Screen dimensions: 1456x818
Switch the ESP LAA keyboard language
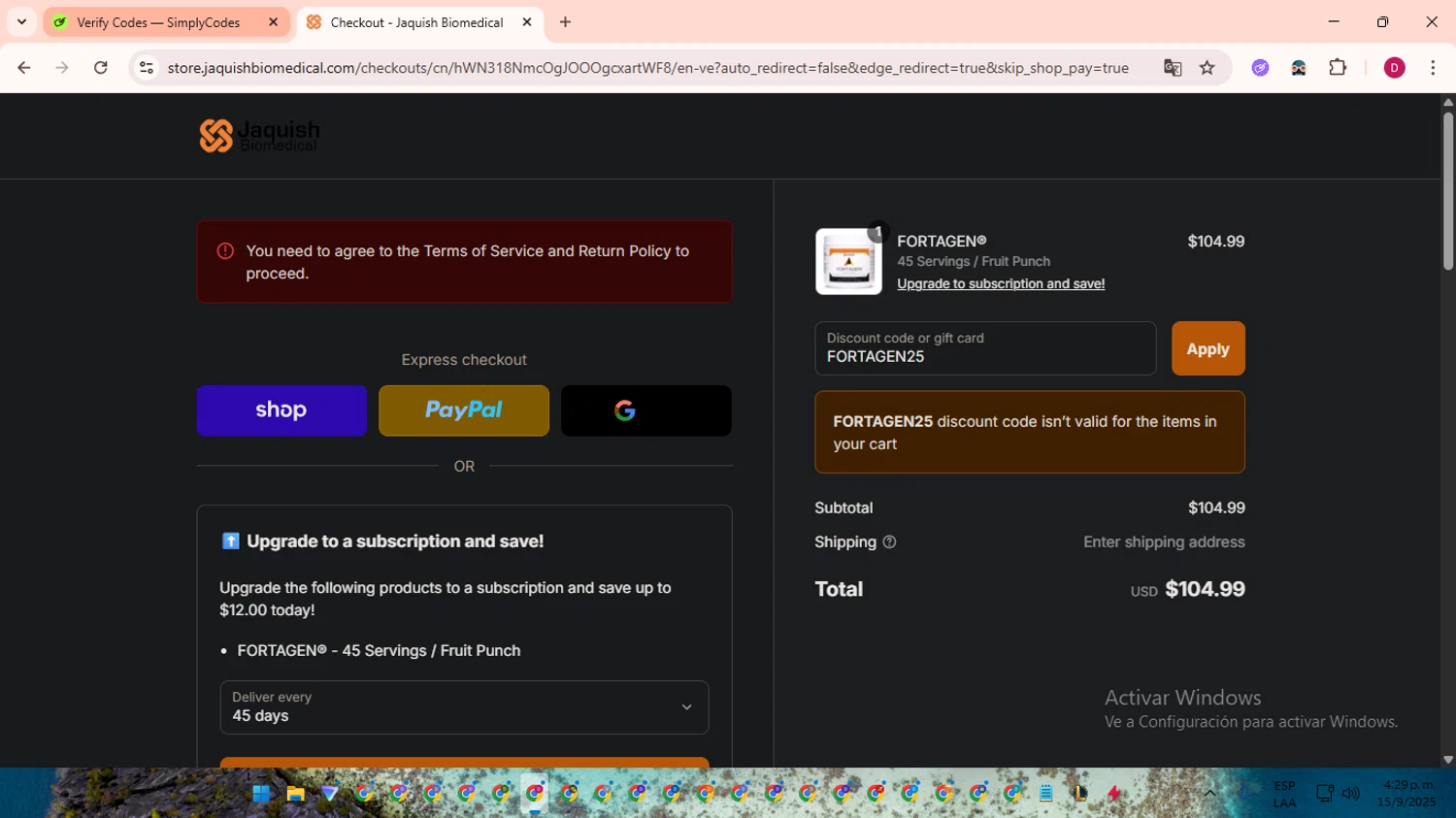1284,794
